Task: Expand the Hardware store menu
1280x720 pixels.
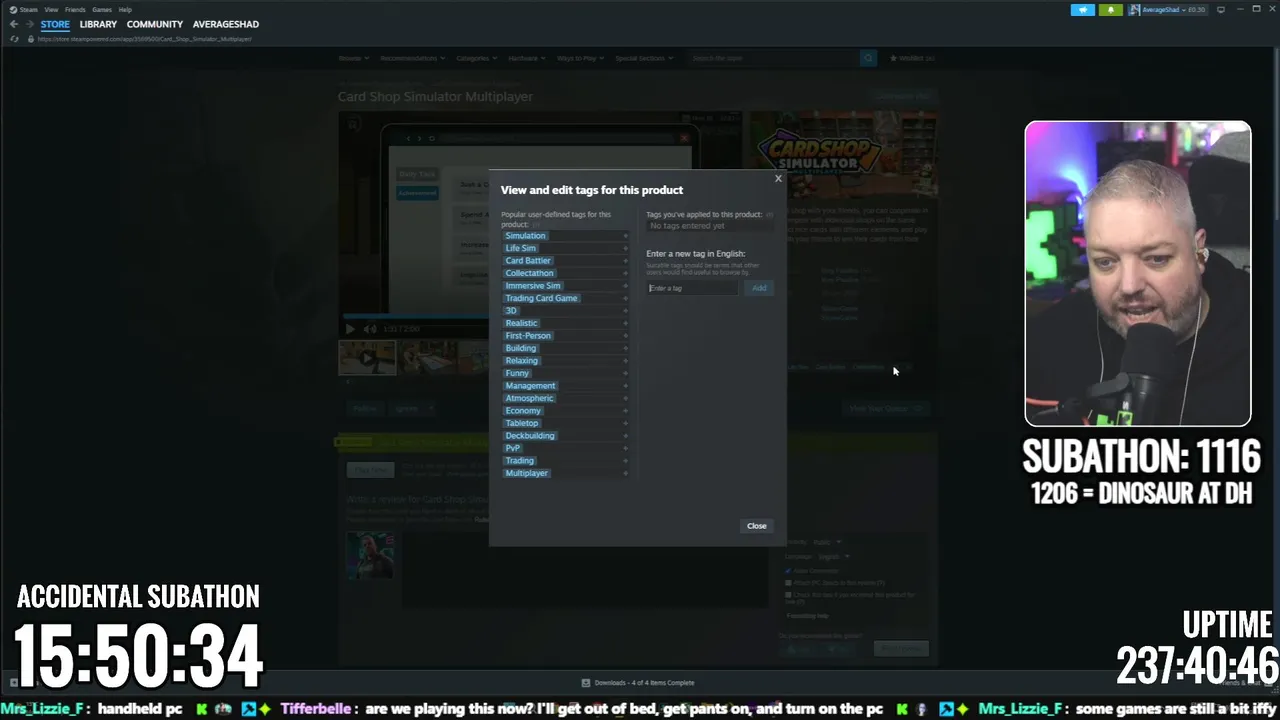Action: point(526,58)
